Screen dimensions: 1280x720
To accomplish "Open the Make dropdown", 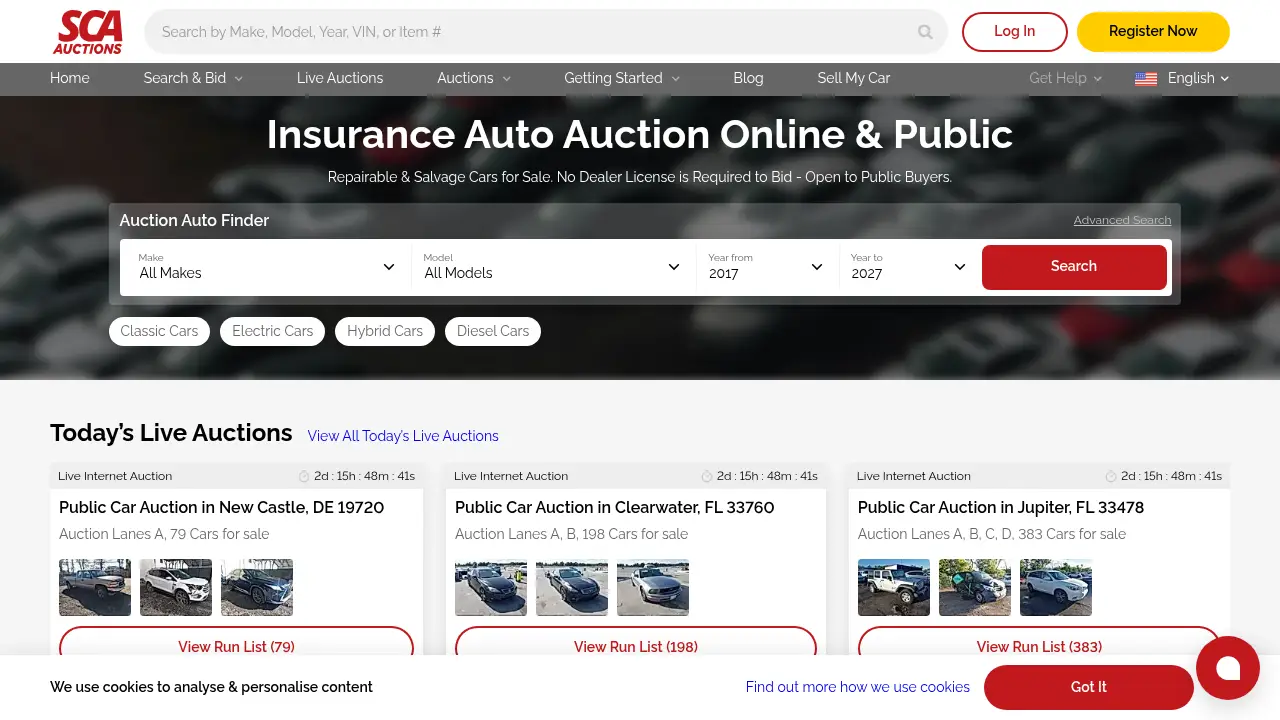I will pos(266,267).
